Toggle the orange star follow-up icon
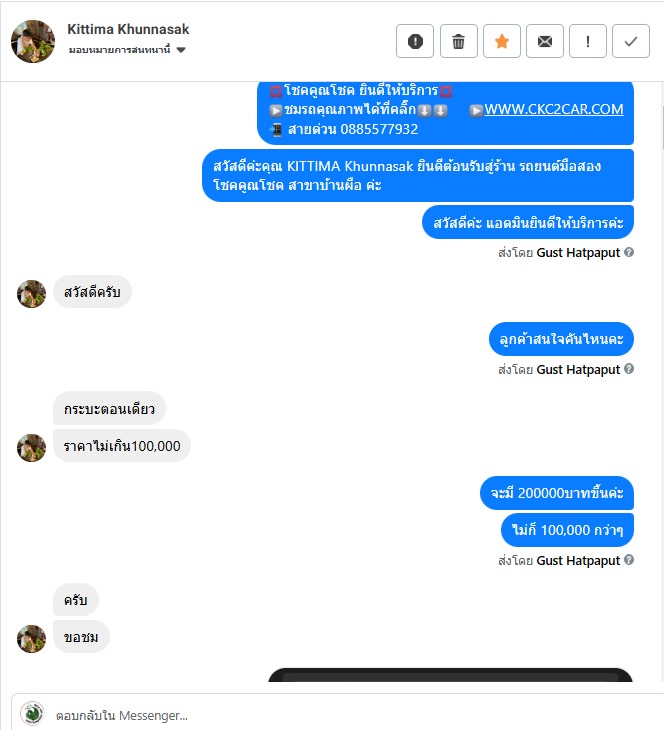 [501, 41]
